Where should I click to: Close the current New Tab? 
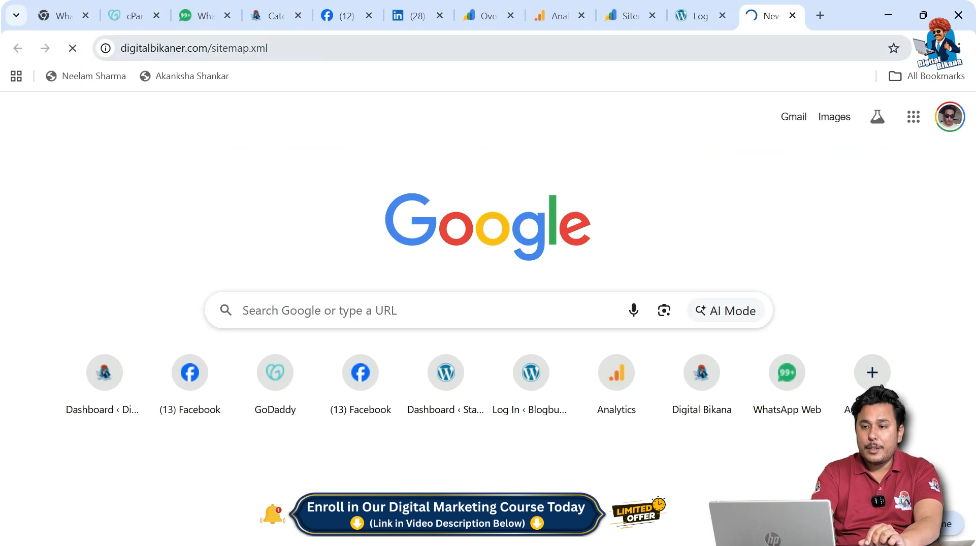[792, 16]
